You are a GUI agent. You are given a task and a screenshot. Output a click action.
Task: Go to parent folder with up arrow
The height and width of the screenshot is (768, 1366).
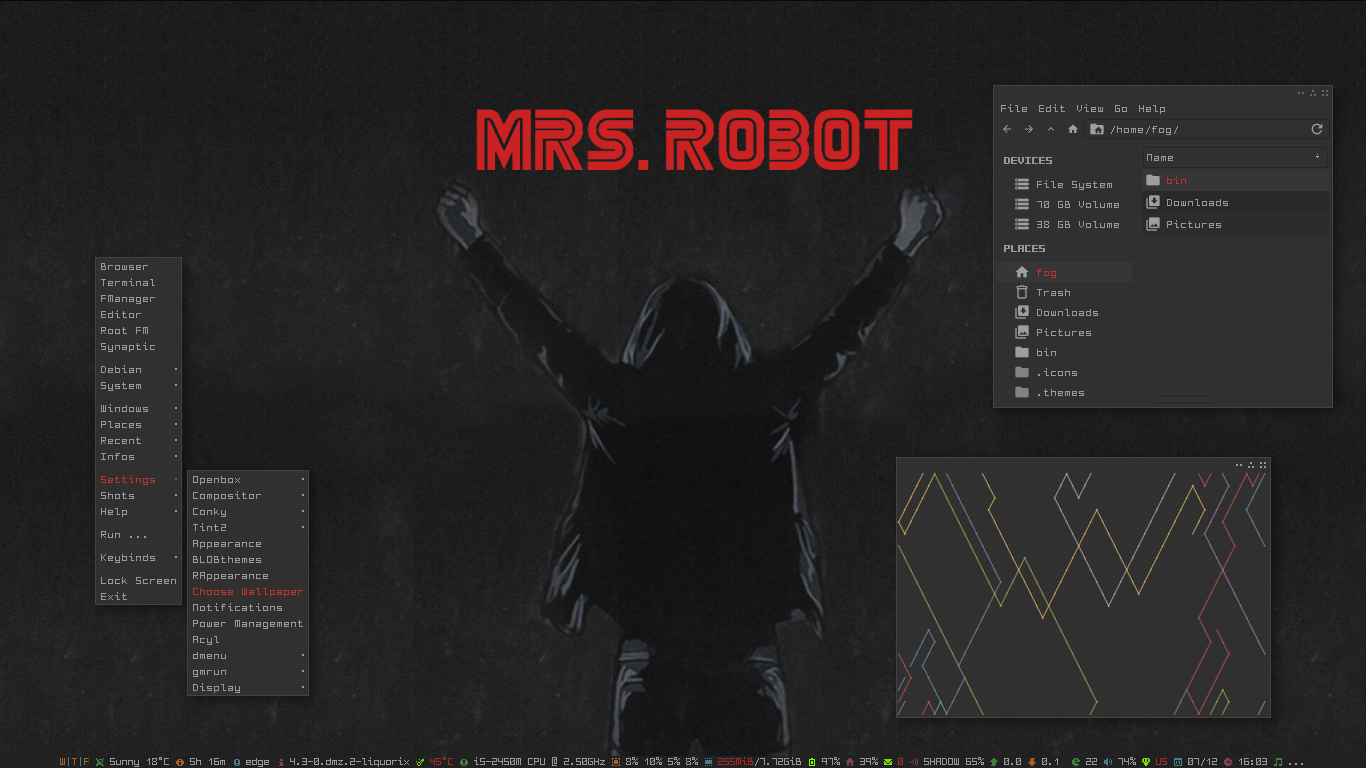click(x=1051, y=129)
